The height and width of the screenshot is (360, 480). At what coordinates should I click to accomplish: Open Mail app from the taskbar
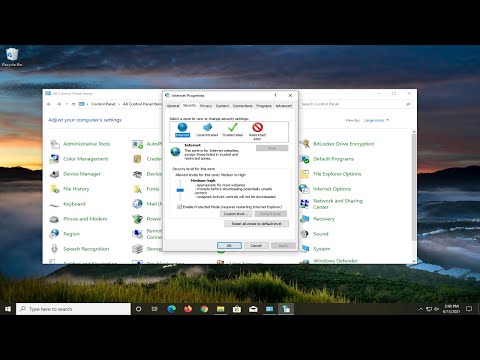(x=253, y=309)
